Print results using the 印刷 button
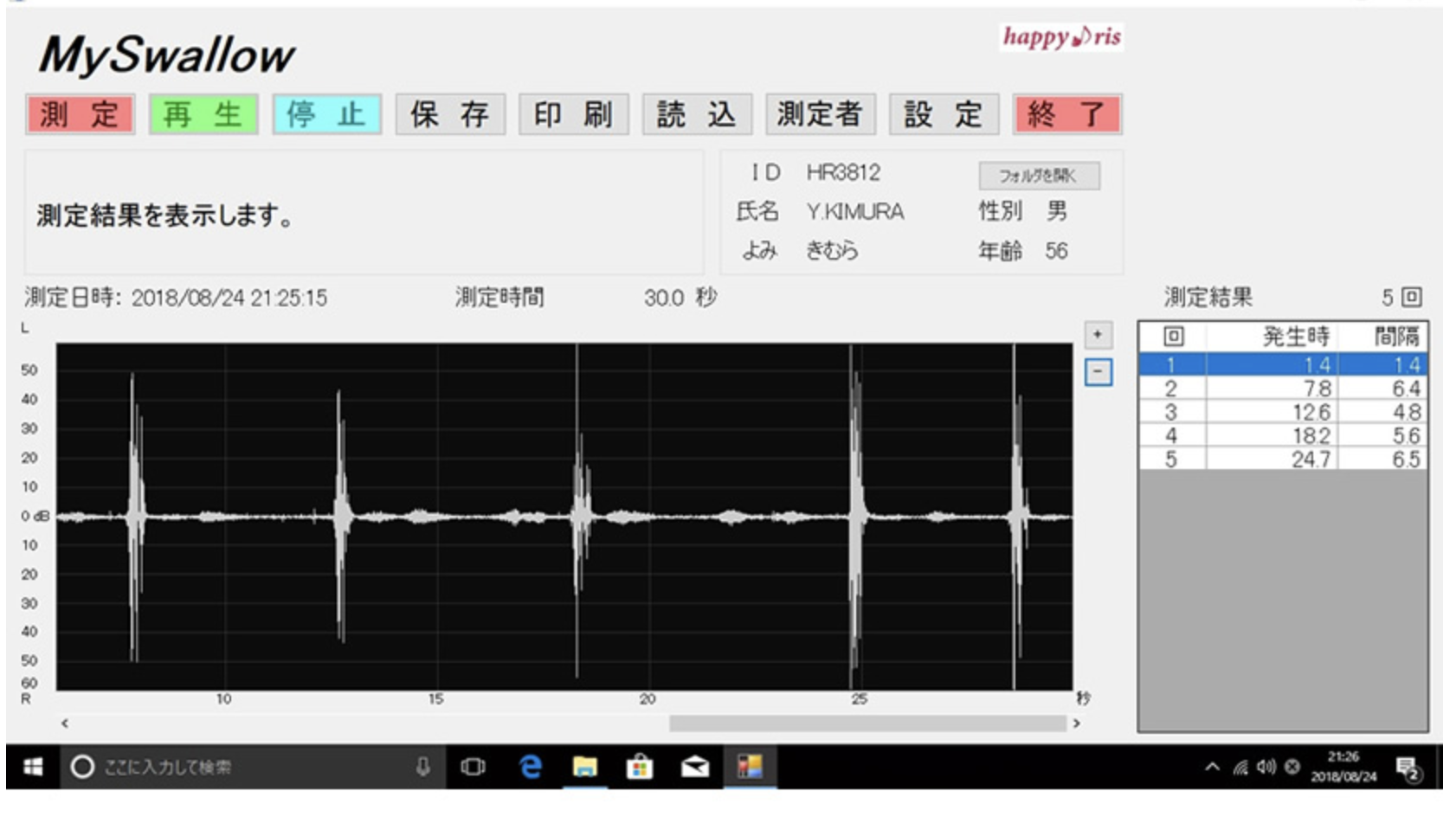The width and height of the screenshot is (1456, 817). click(573, 113)
